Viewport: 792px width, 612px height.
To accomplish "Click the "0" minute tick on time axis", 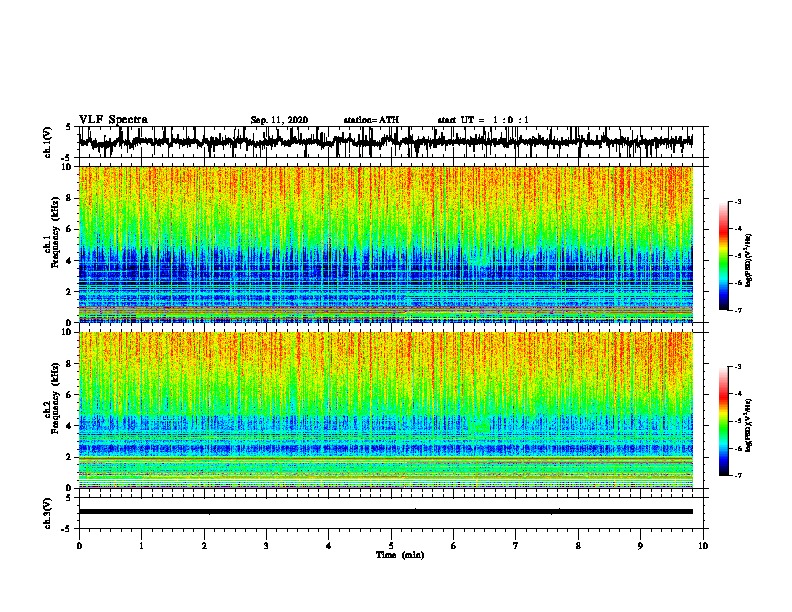I will pos(79,546).
